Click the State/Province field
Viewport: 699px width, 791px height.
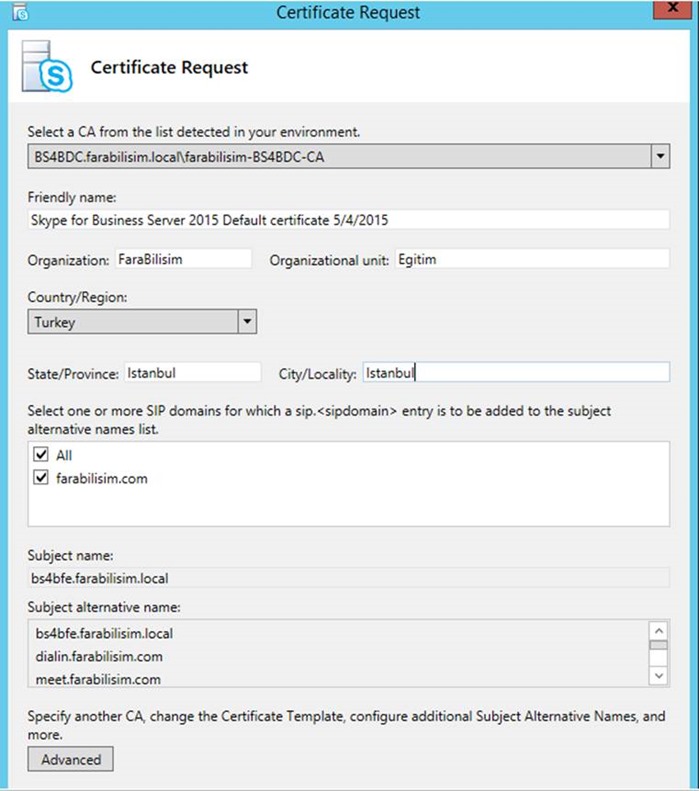[x=193, y=373]
